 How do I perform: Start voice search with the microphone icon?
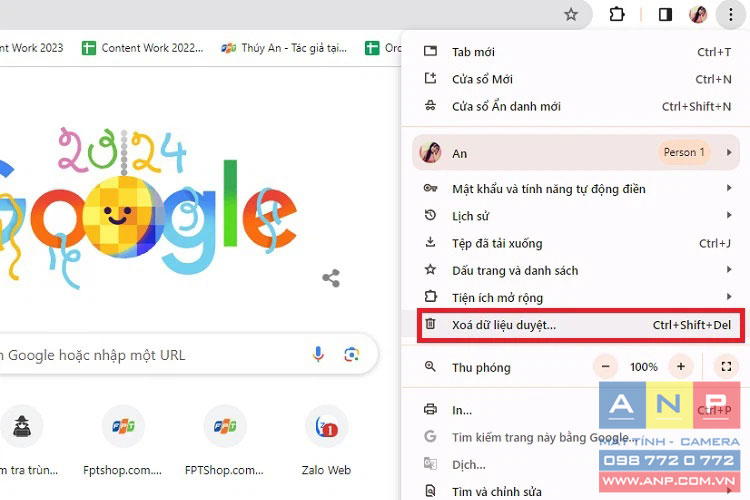click(x=318, y=354)
